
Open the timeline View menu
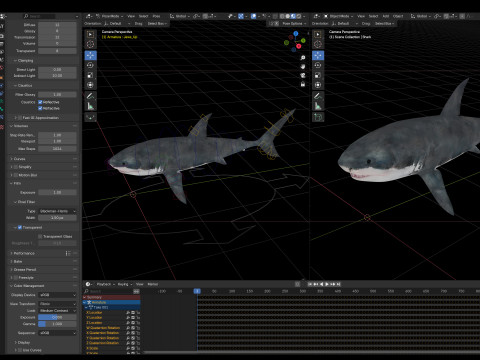point(140,284)
